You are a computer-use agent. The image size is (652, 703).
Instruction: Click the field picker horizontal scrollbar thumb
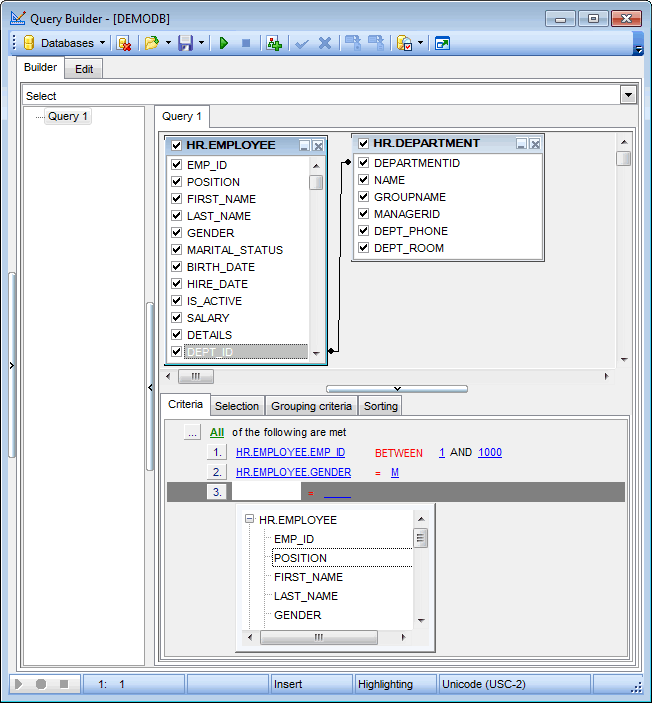click(319, 637)
